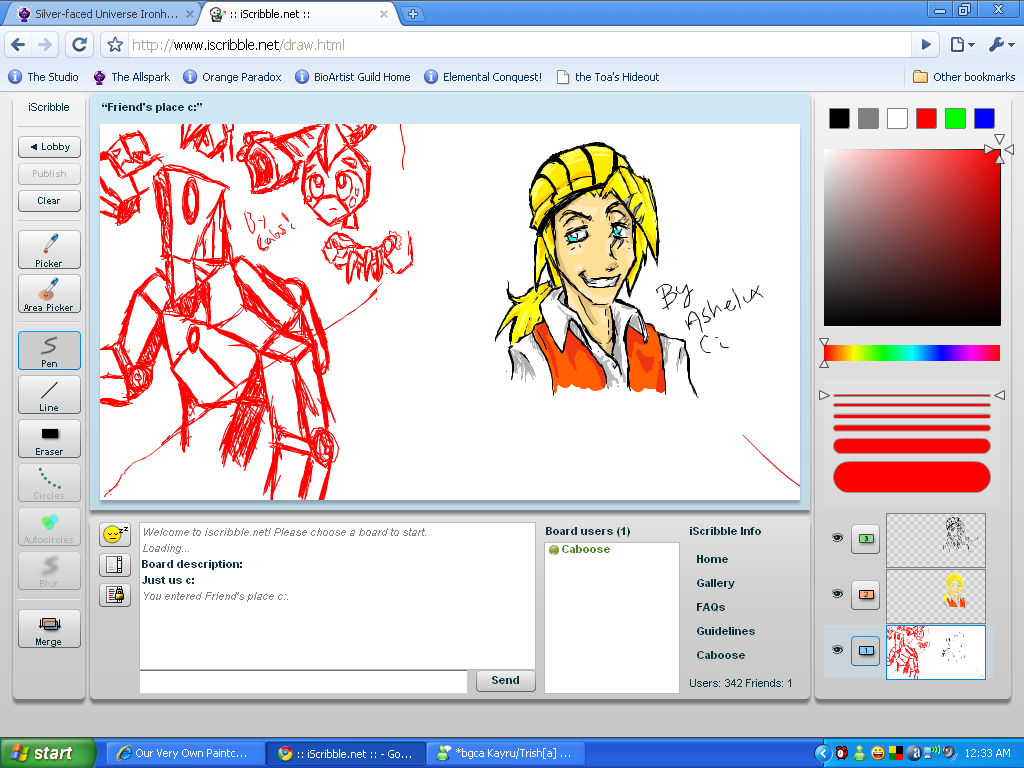Select the layer 2 thumbnail
This screenshot has height=768, width=1024.
coord(935,594)
